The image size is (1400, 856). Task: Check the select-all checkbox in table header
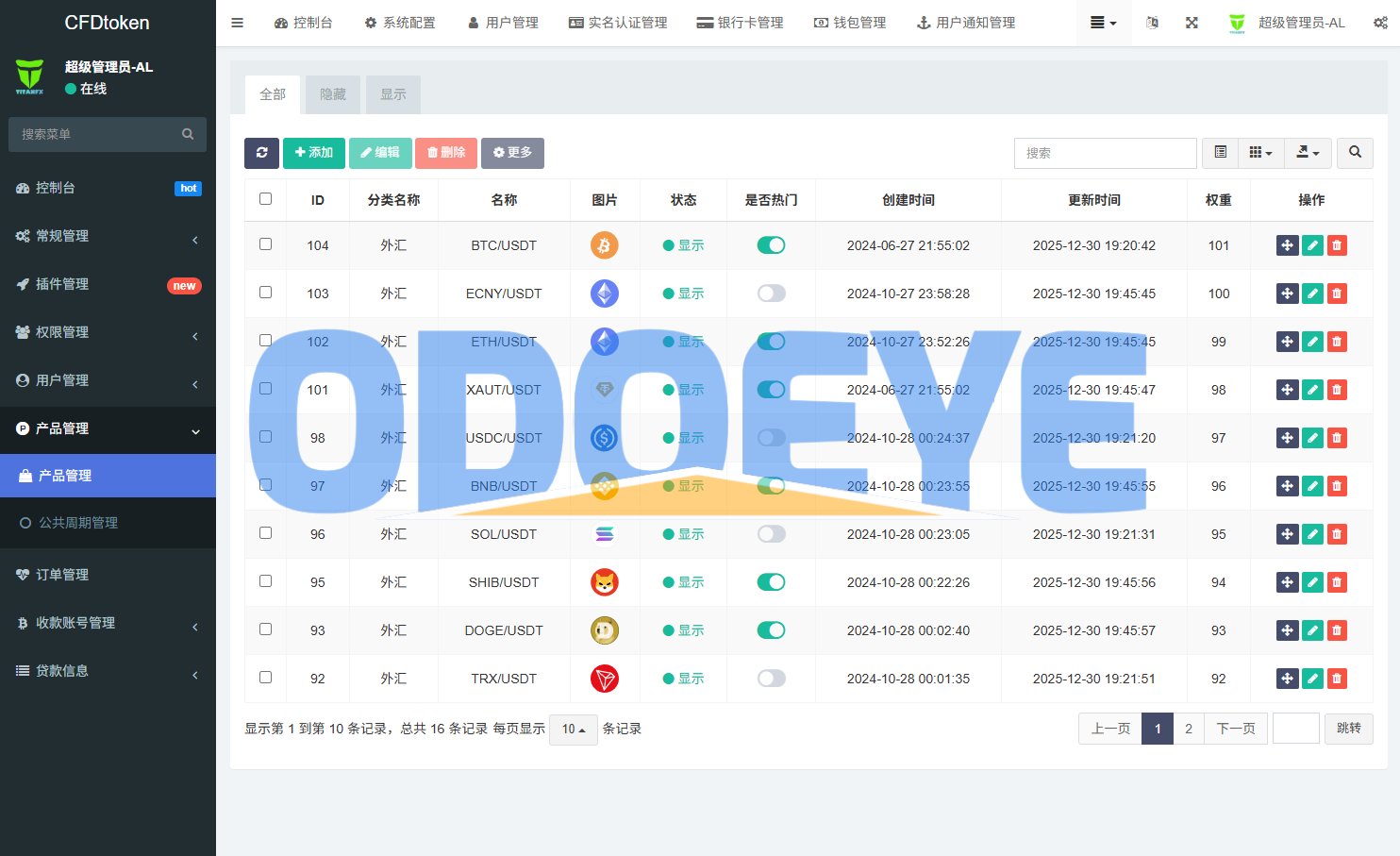(x=265, y=199)
